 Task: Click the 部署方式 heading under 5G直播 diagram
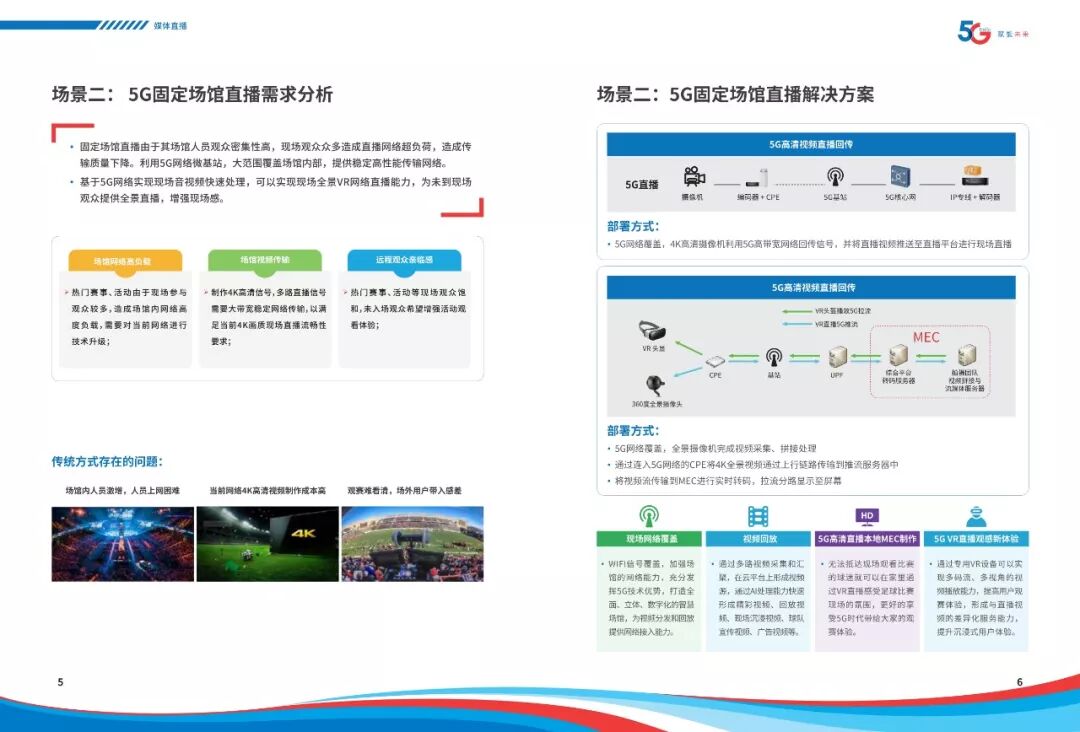pyautogui.click(x=633, y=226)
